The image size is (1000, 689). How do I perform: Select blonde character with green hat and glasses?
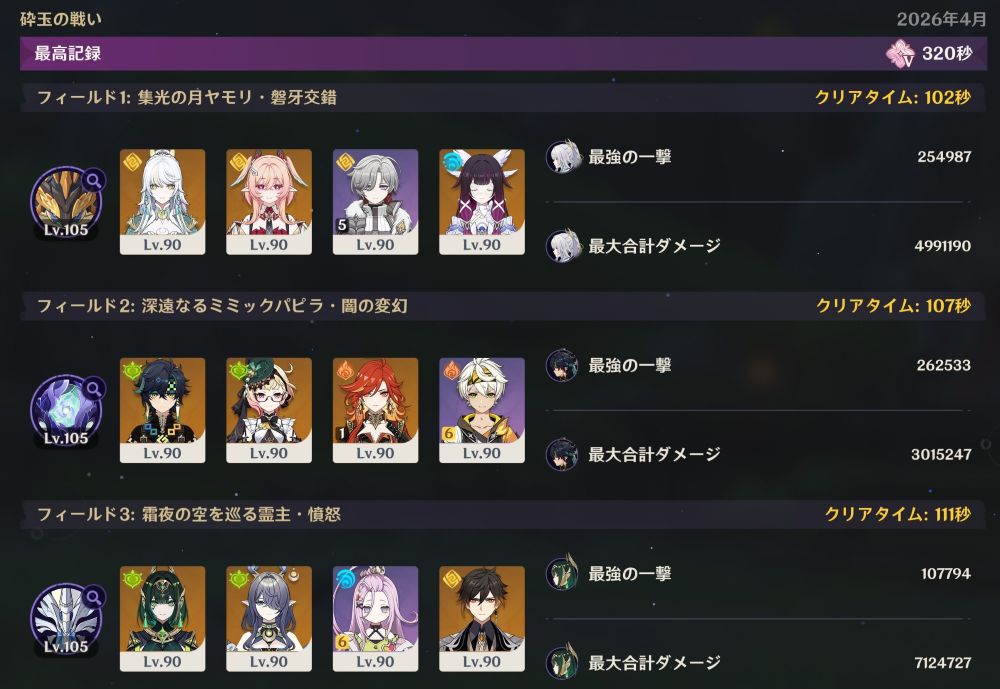click(x=269, y=410)
